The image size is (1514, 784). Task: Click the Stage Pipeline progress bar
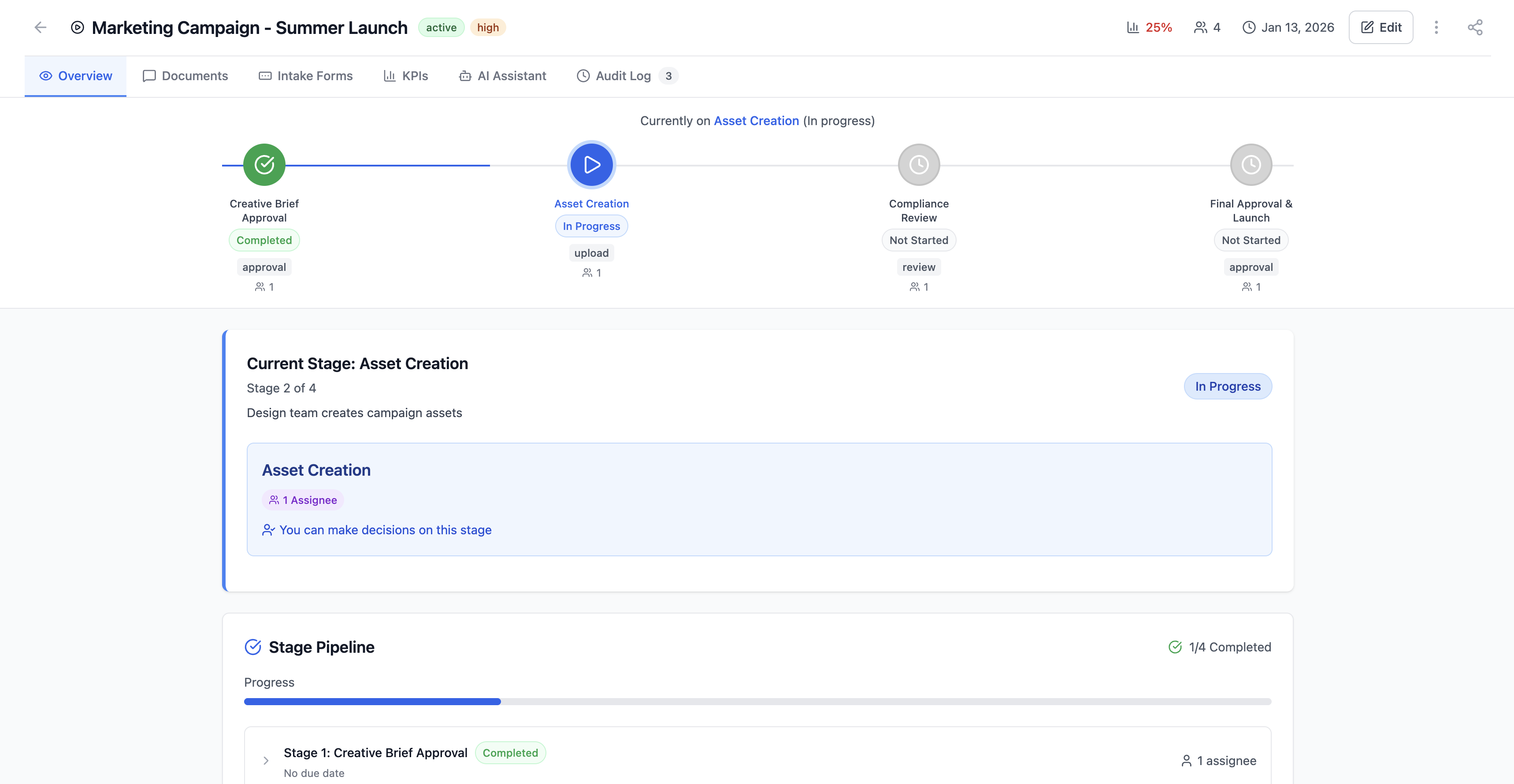(757, 701)
